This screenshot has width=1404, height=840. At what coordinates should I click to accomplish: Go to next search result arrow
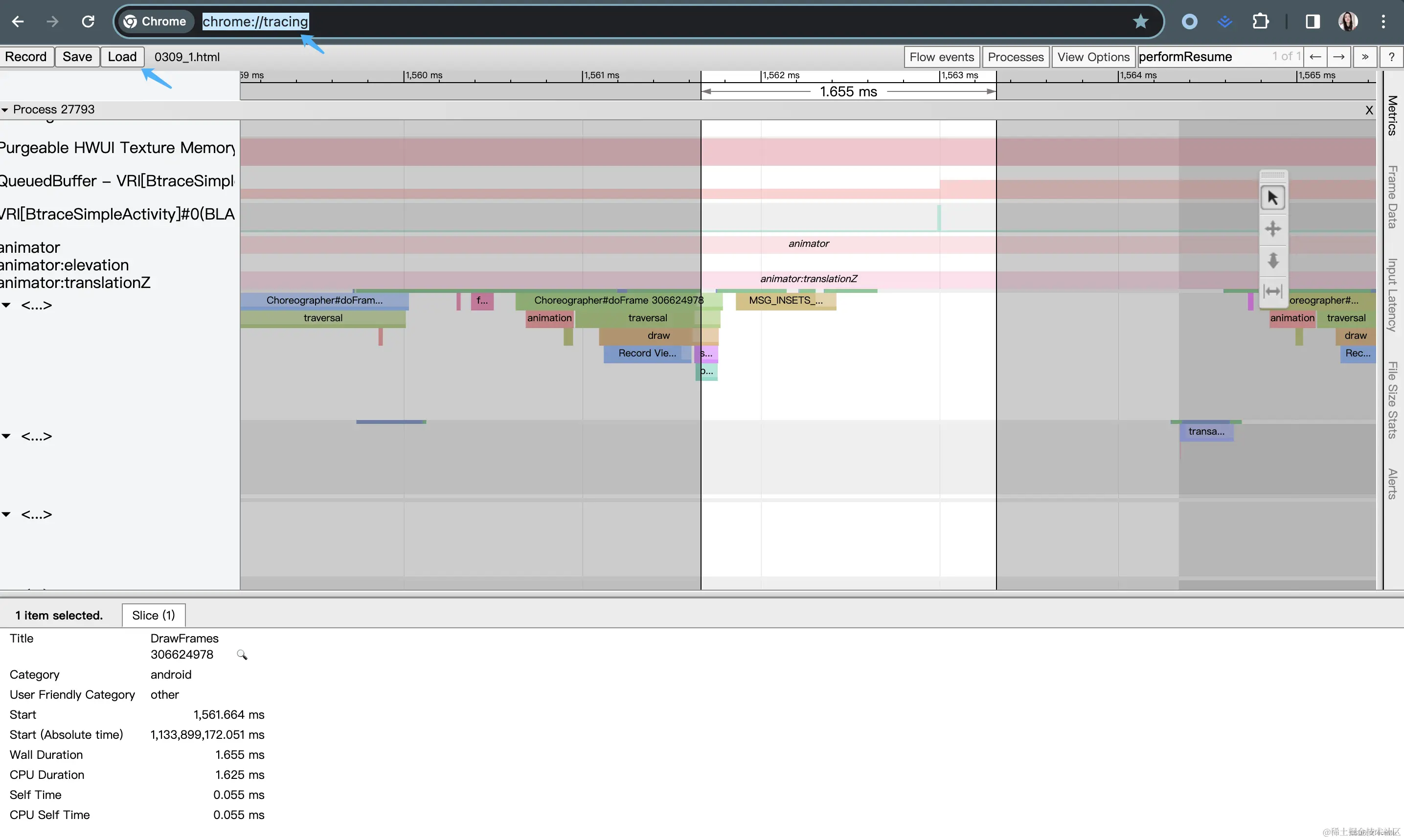(1339, 57)
